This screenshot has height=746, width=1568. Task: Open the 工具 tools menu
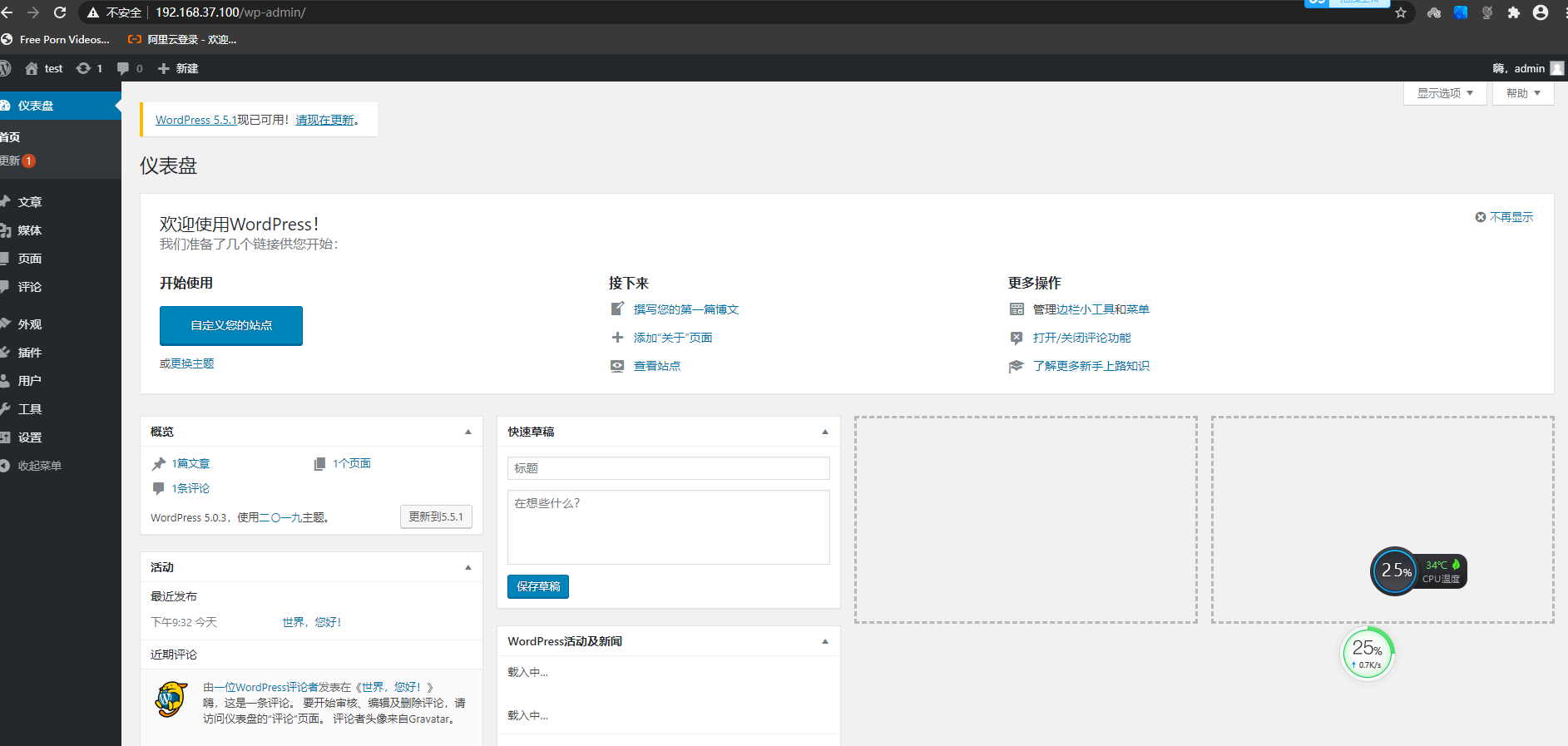pyautogui.click(x=61, y=409)
